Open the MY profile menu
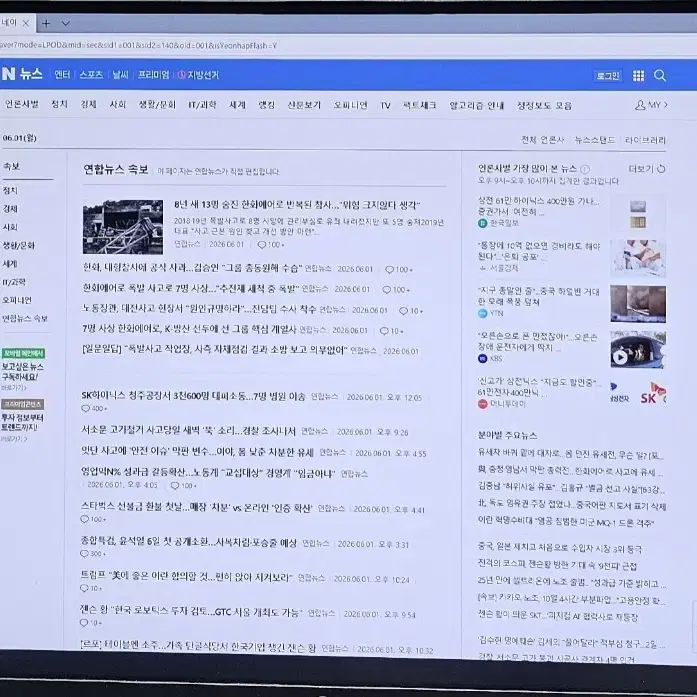 point(651,105)
